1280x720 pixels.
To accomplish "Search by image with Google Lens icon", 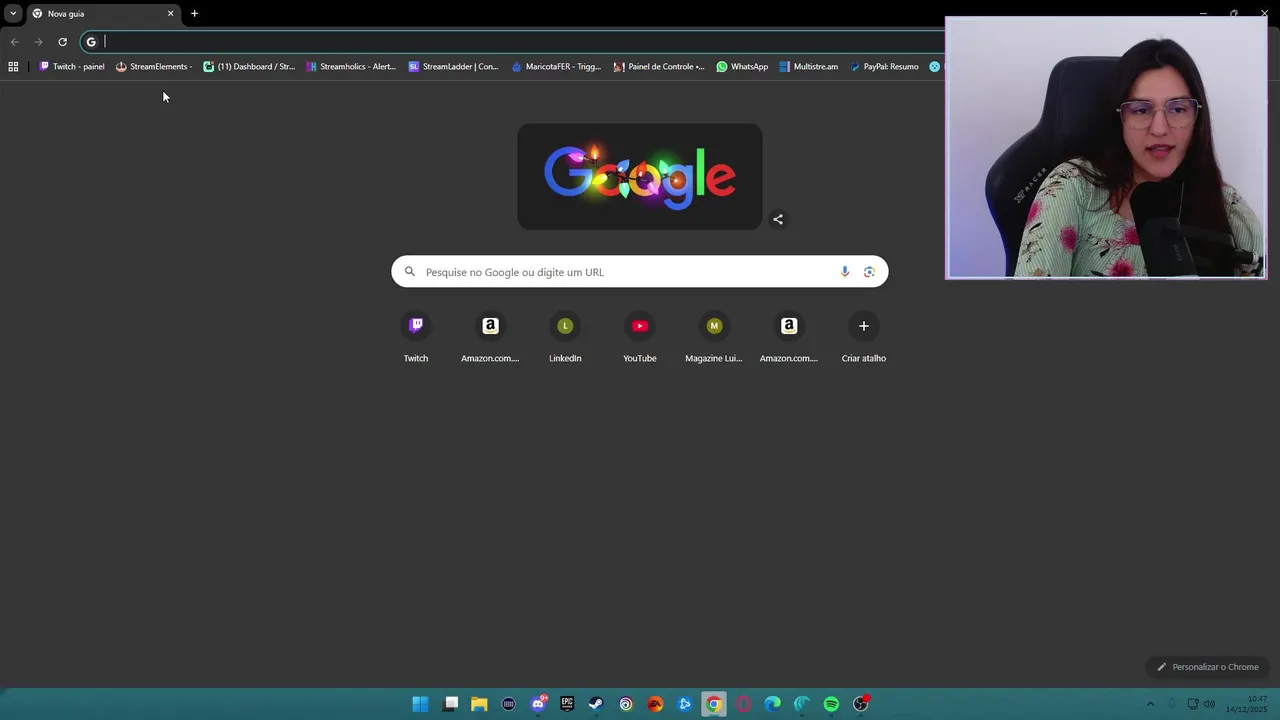I will (869, 272).
